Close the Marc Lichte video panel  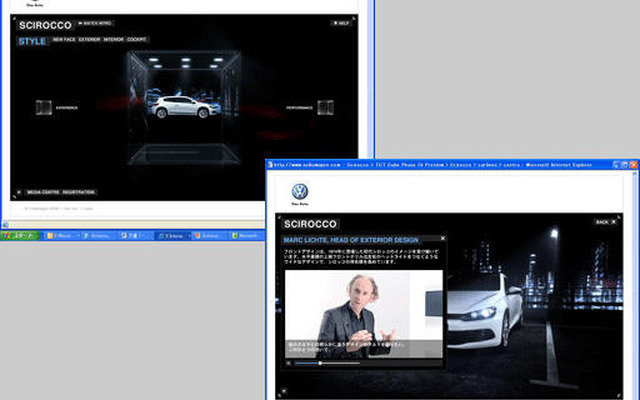(443, 238)
